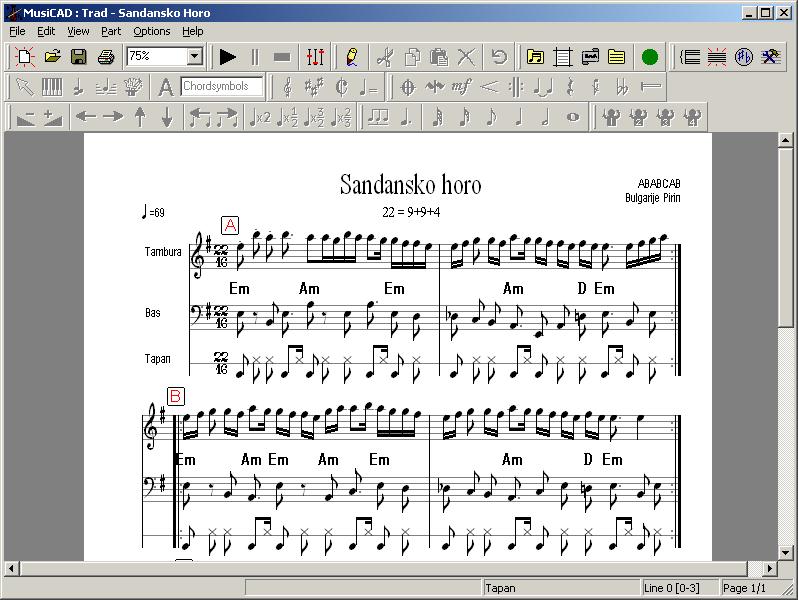
Task: Toggle beamed notes grouping icon
Action: (x=378, y=117)
